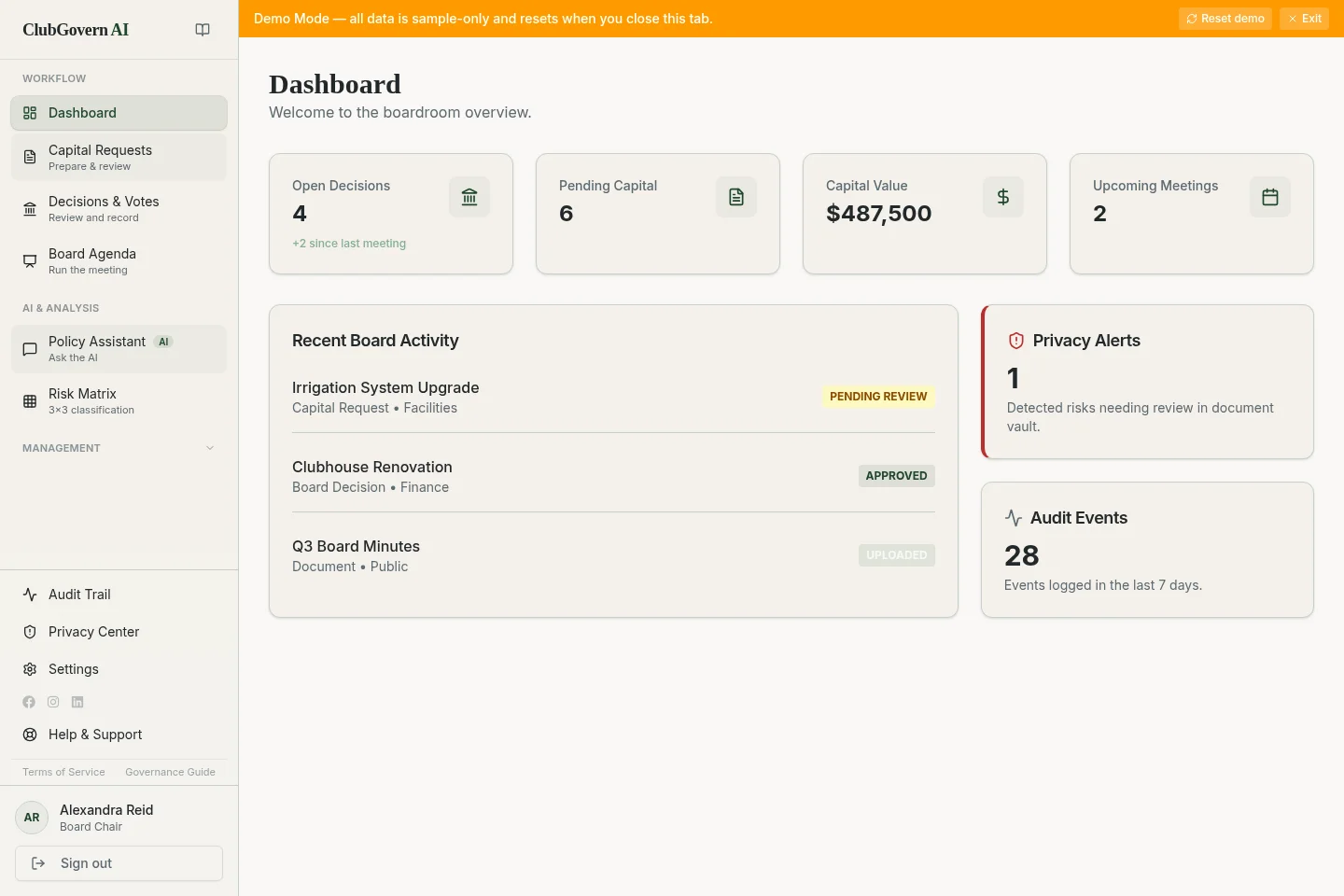Click the Instagram icon in sidebar
Viewport: 1344px width, 896px height.
(x=53, y=702)
